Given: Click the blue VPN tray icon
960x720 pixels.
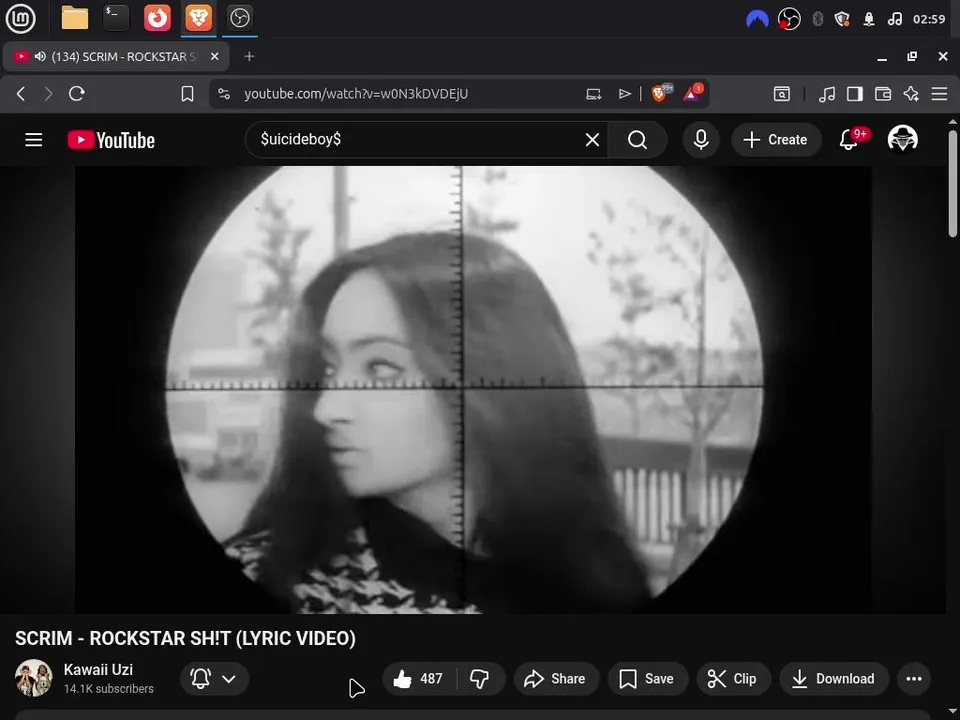Looking at the screenshot, I should (x=757, y=19).
